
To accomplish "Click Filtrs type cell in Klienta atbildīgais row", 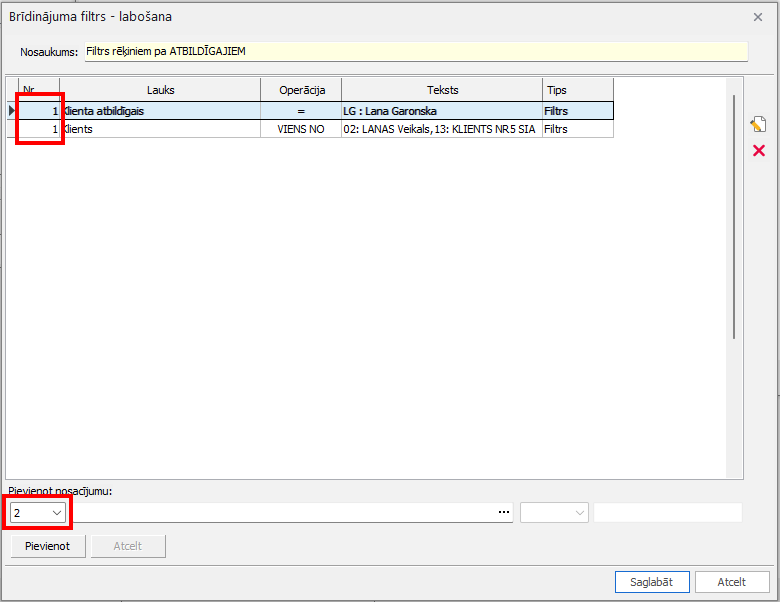I will [578, 111].
